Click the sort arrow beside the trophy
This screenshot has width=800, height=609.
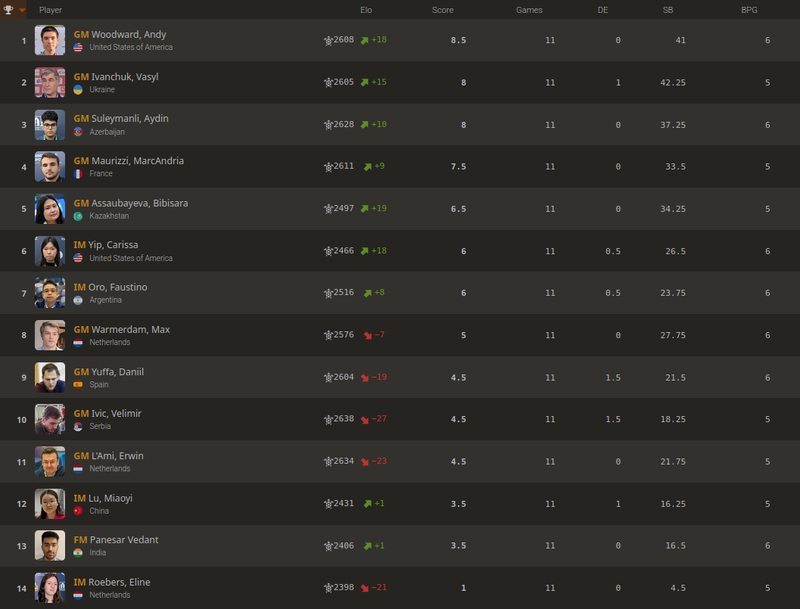click(22, 10)
